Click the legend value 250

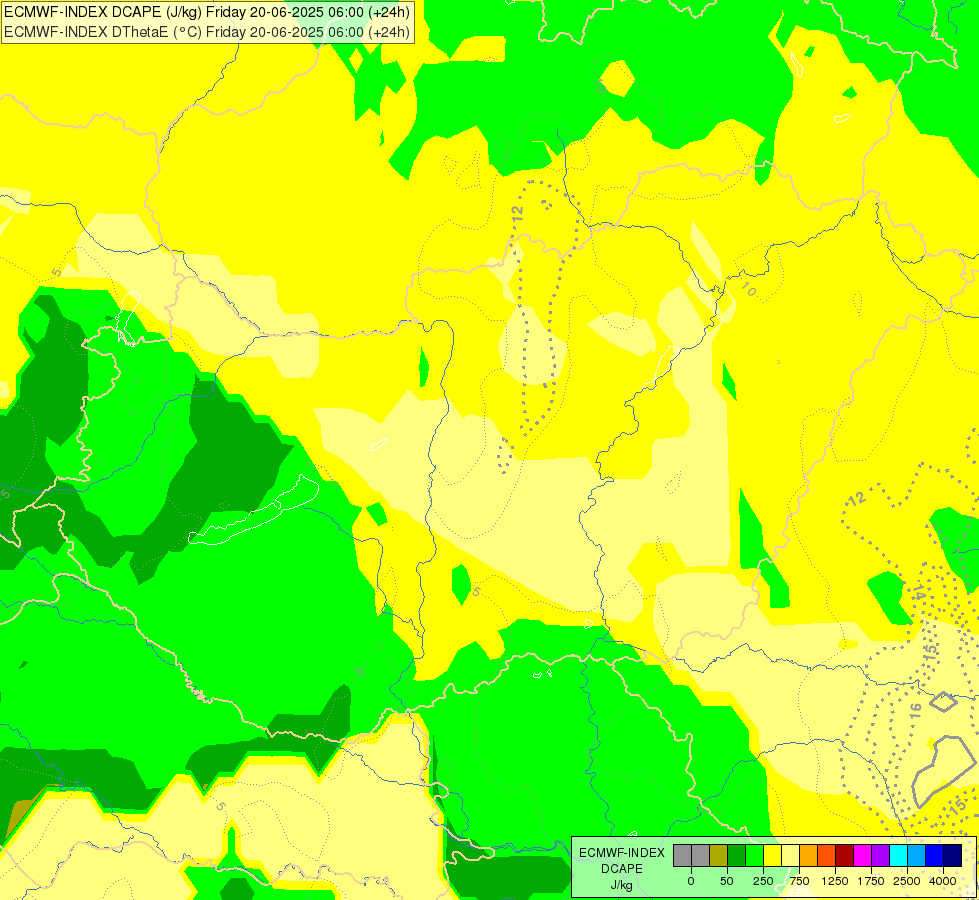[x=763, y=881]
